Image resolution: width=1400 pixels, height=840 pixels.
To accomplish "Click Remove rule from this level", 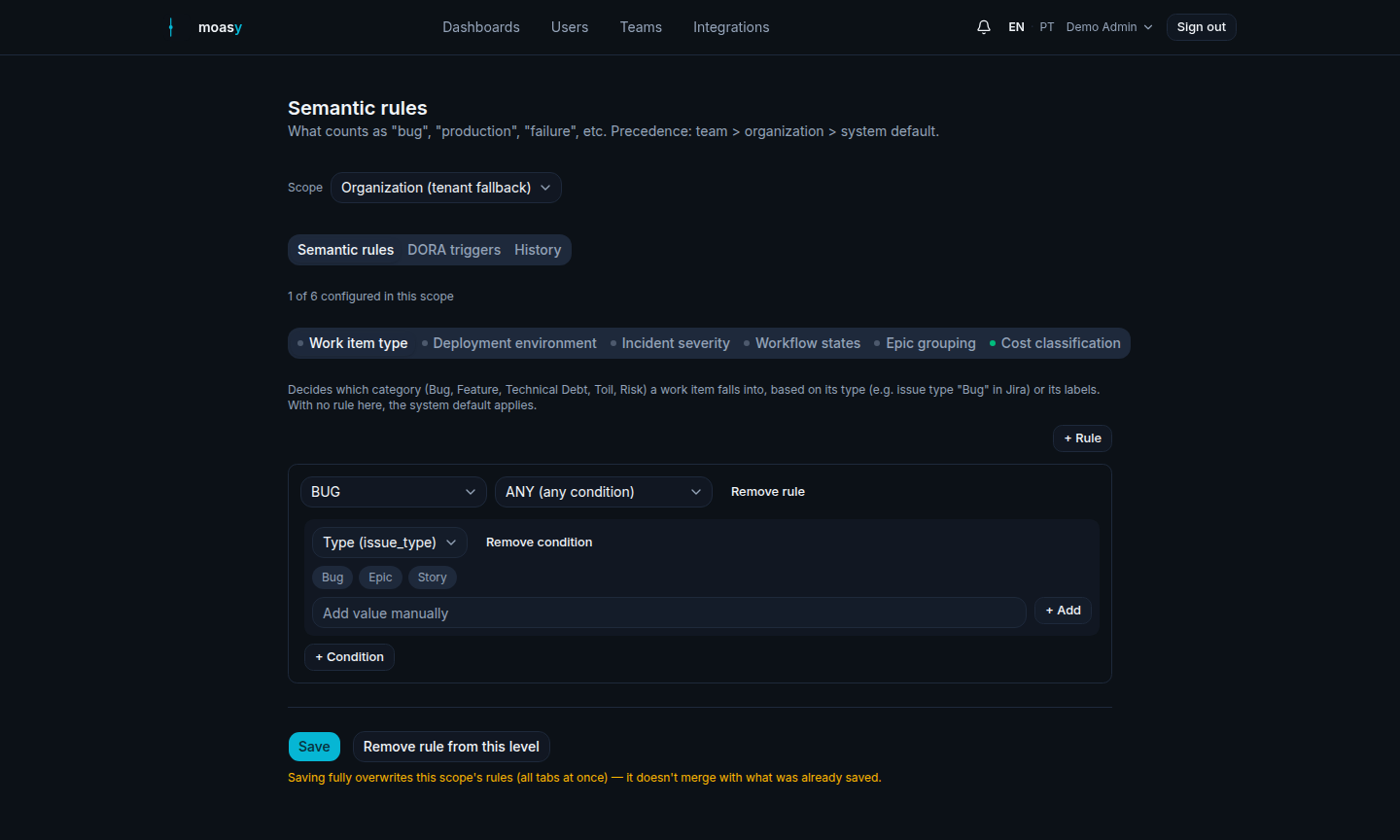I will coord(451,747).
